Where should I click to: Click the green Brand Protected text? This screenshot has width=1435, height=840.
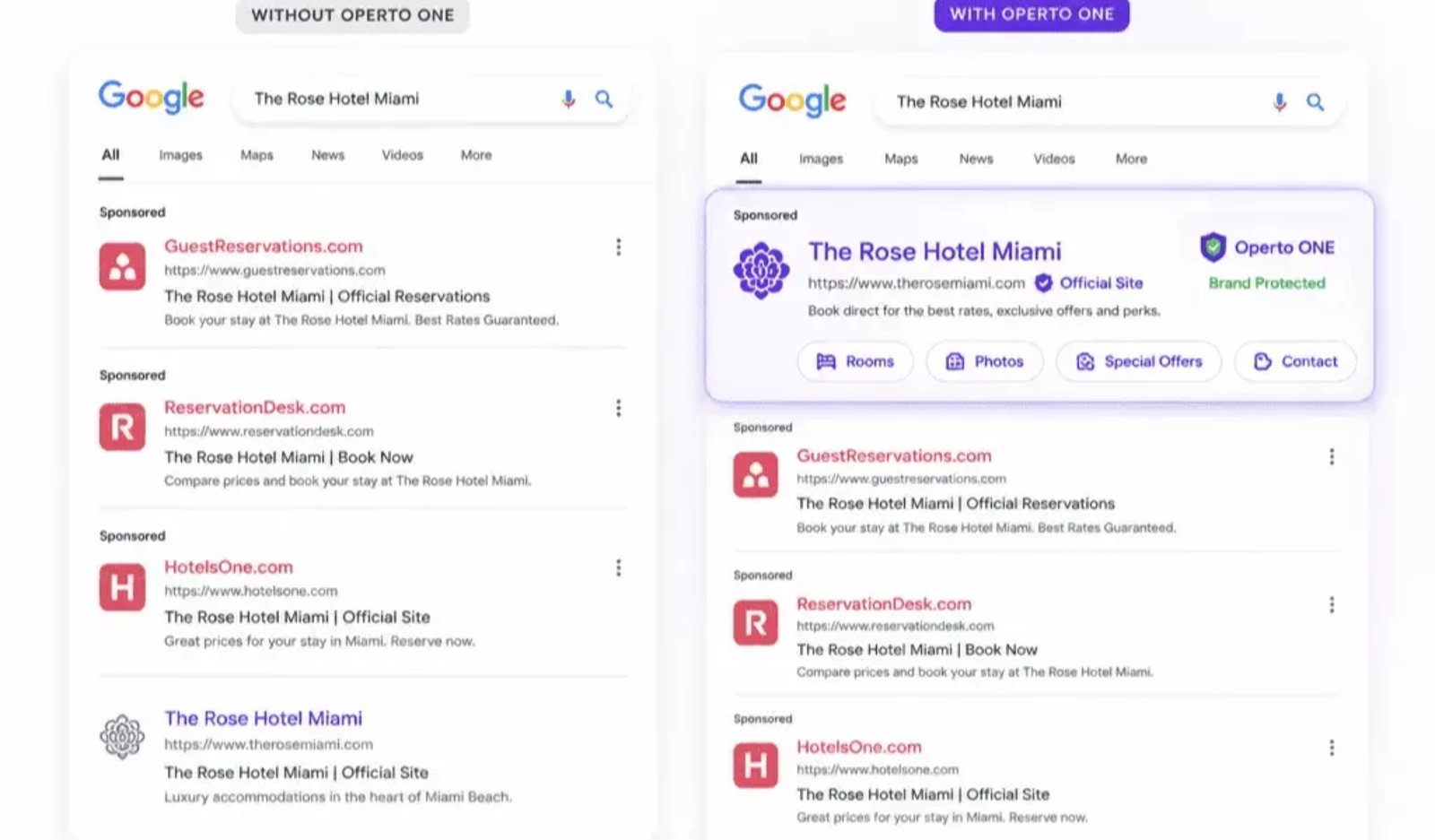tap(1266, 283)
